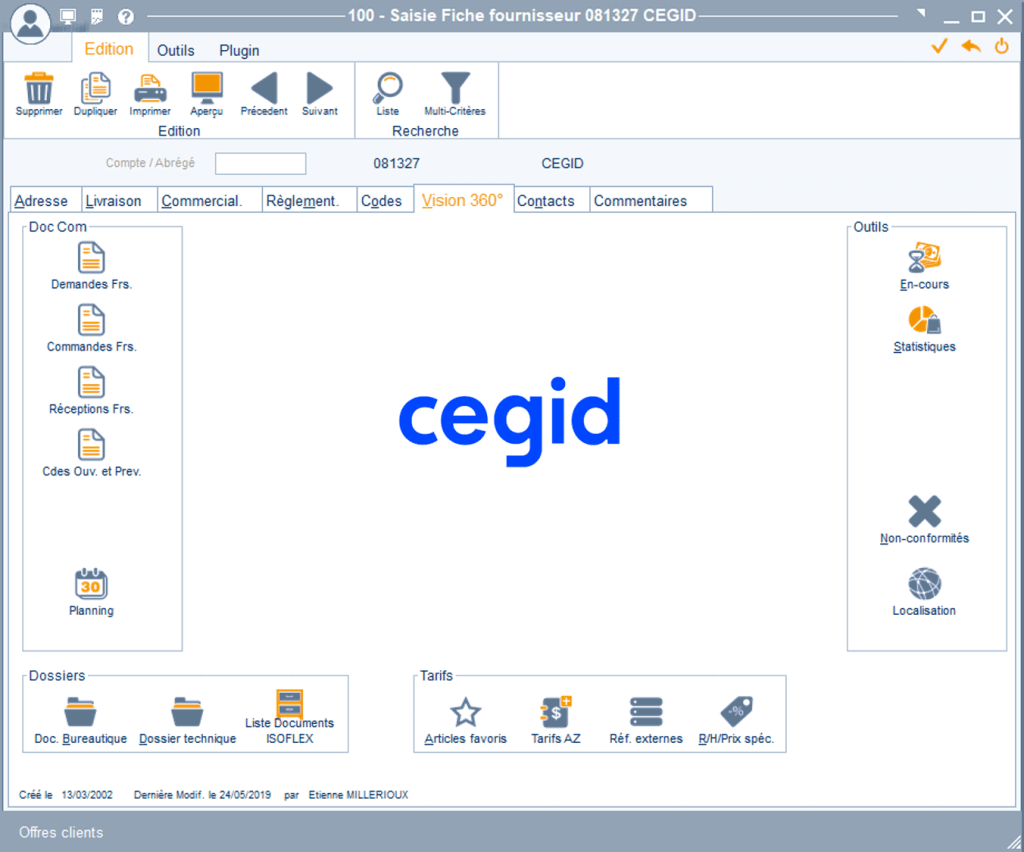This screenshot has width=1024, height=852.
Task: Open the Plugin ribbon tab
Action: click(x=239, y=50)
